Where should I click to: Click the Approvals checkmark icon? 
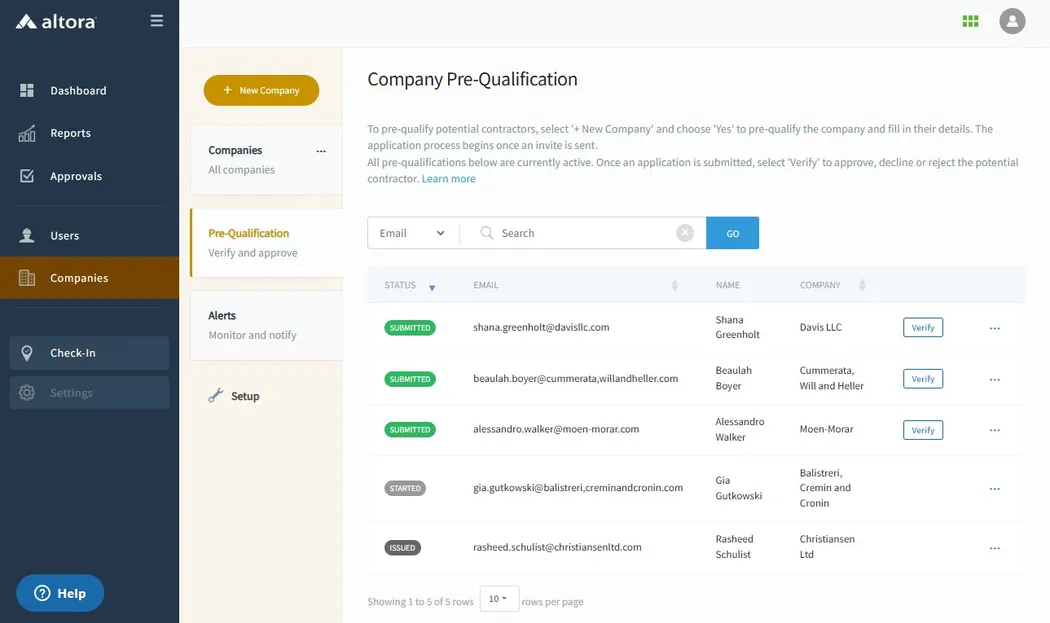27,176
